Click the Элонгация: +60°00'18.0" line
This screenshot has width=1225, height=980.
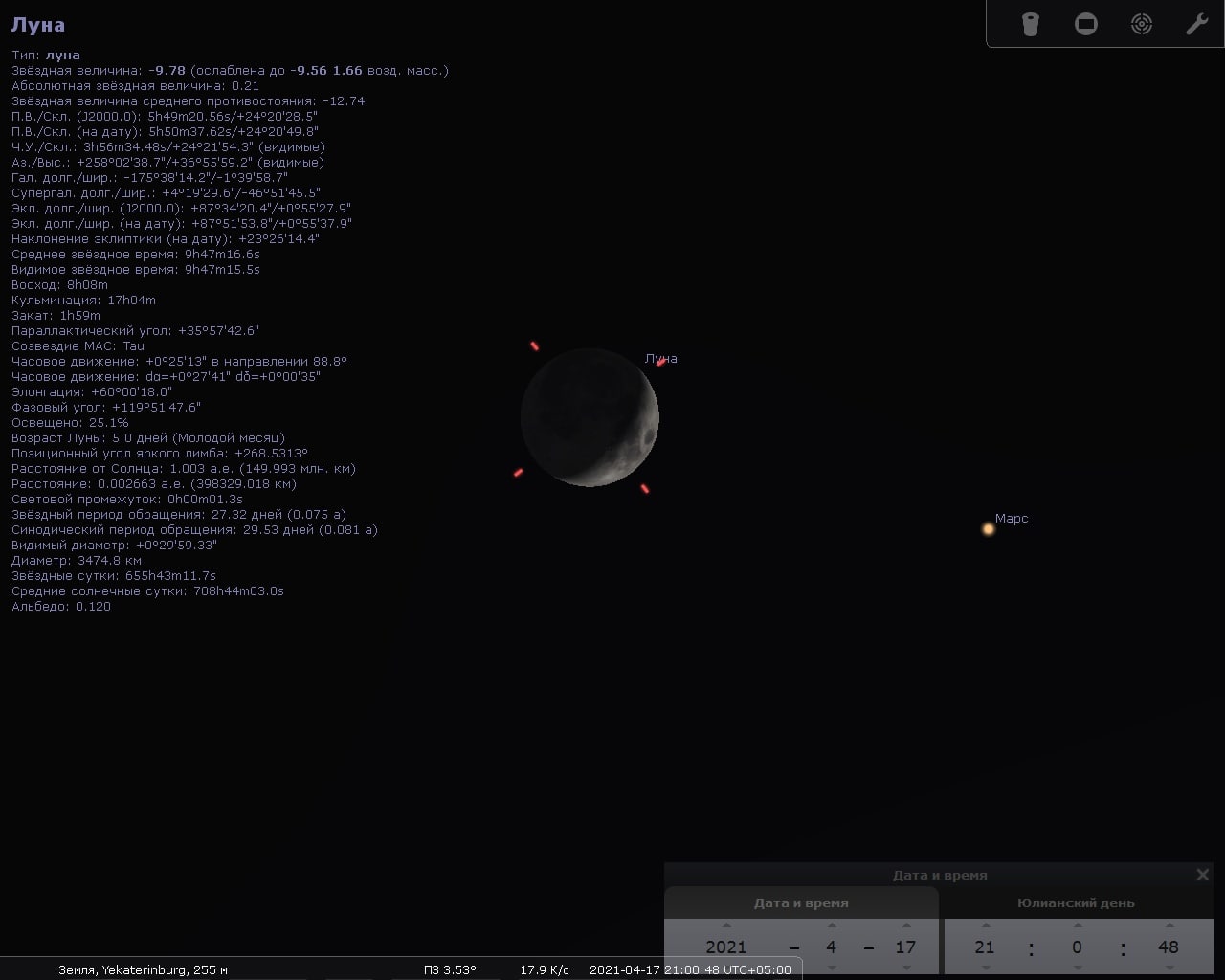point(92,391)
